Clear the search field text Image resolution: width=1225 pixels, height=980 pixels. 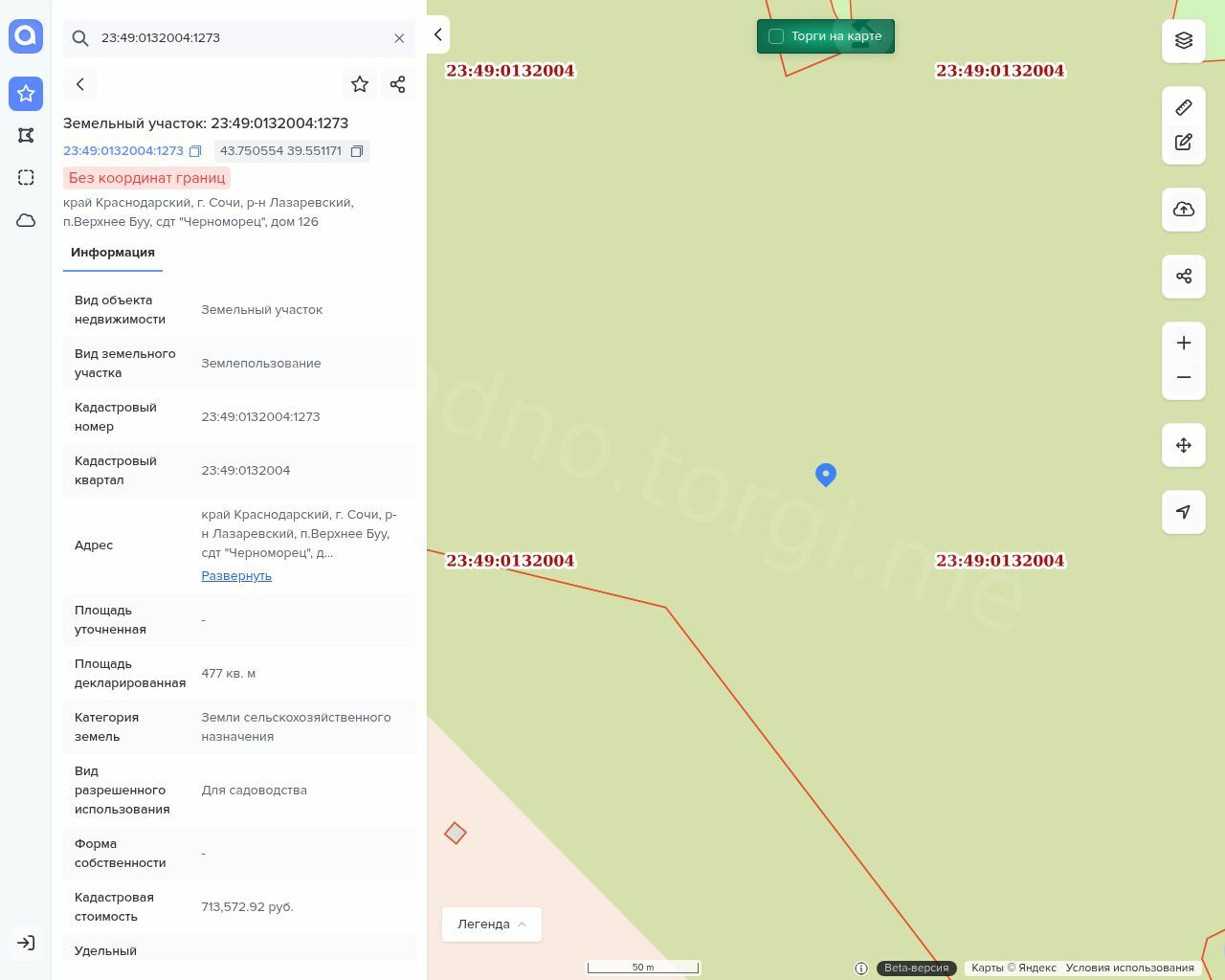point(399,38)
